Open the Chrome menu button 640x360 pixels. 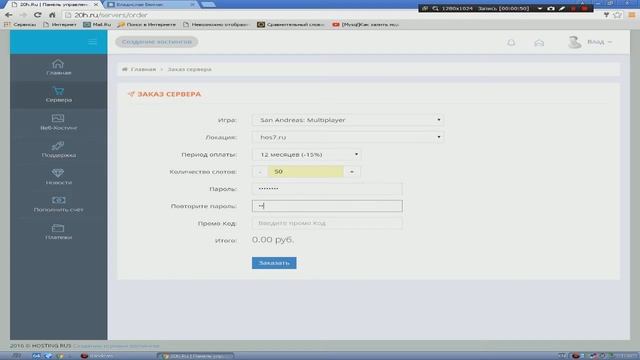point(632,15)
